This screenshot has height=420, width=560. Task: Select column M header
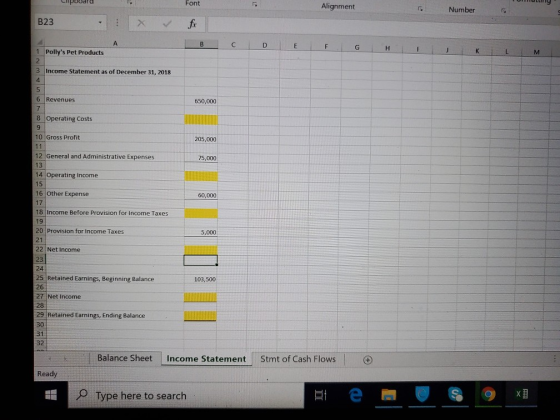536,52
